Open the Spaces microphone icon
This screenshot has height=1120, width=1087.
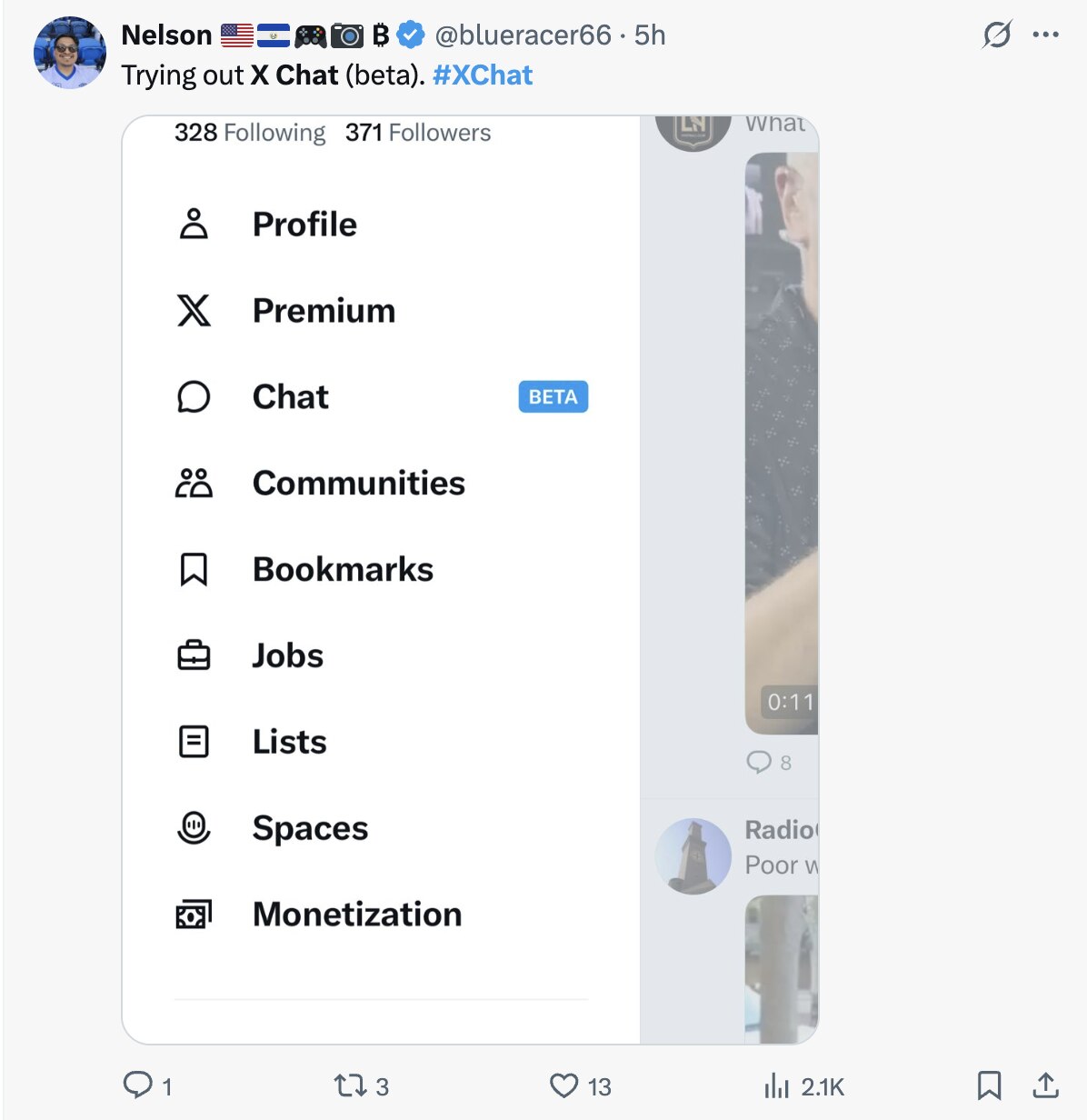[194, 828]
